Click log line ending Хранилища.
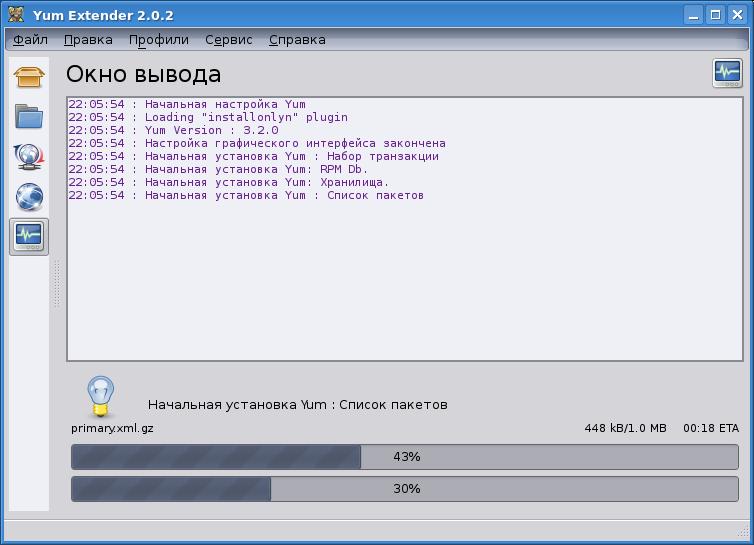This screenshot has width=754, height=545. click(228, 182)
